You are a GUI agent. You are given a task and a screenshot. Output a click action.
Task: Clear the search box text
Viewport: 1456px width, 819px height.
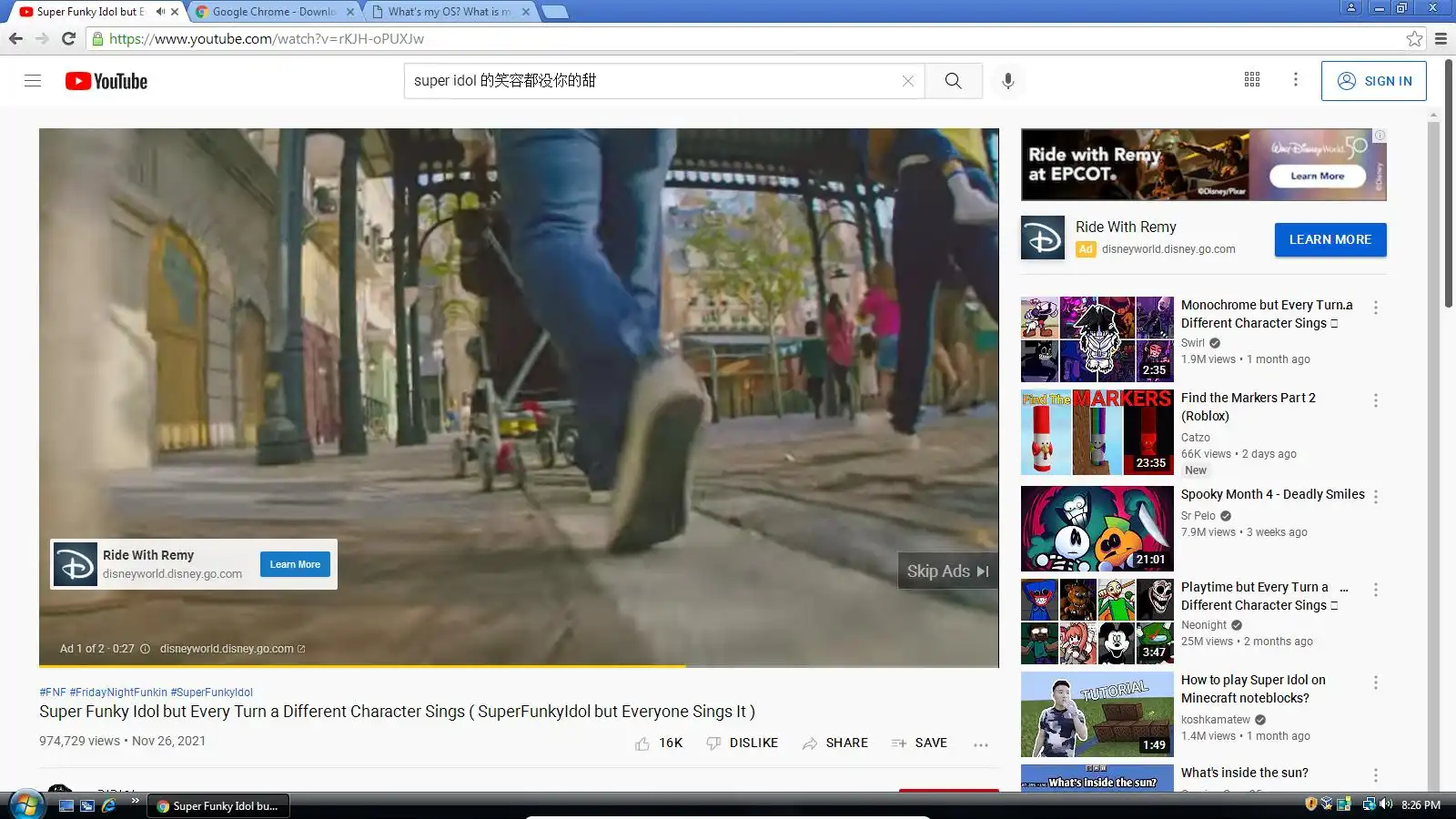(x=908, y=80)
